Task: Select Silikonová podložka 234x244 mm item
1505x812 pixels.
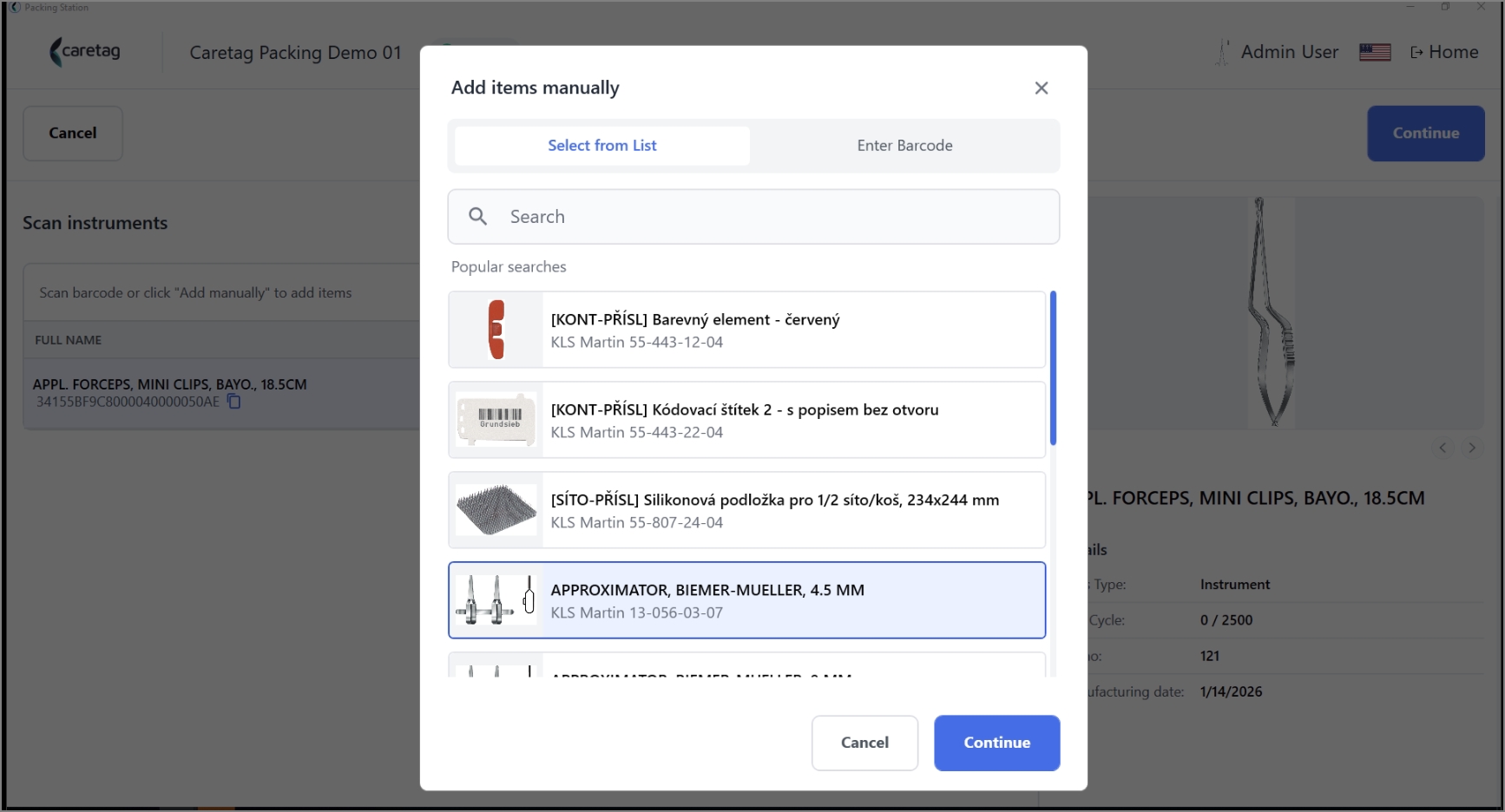Action: 746,510
